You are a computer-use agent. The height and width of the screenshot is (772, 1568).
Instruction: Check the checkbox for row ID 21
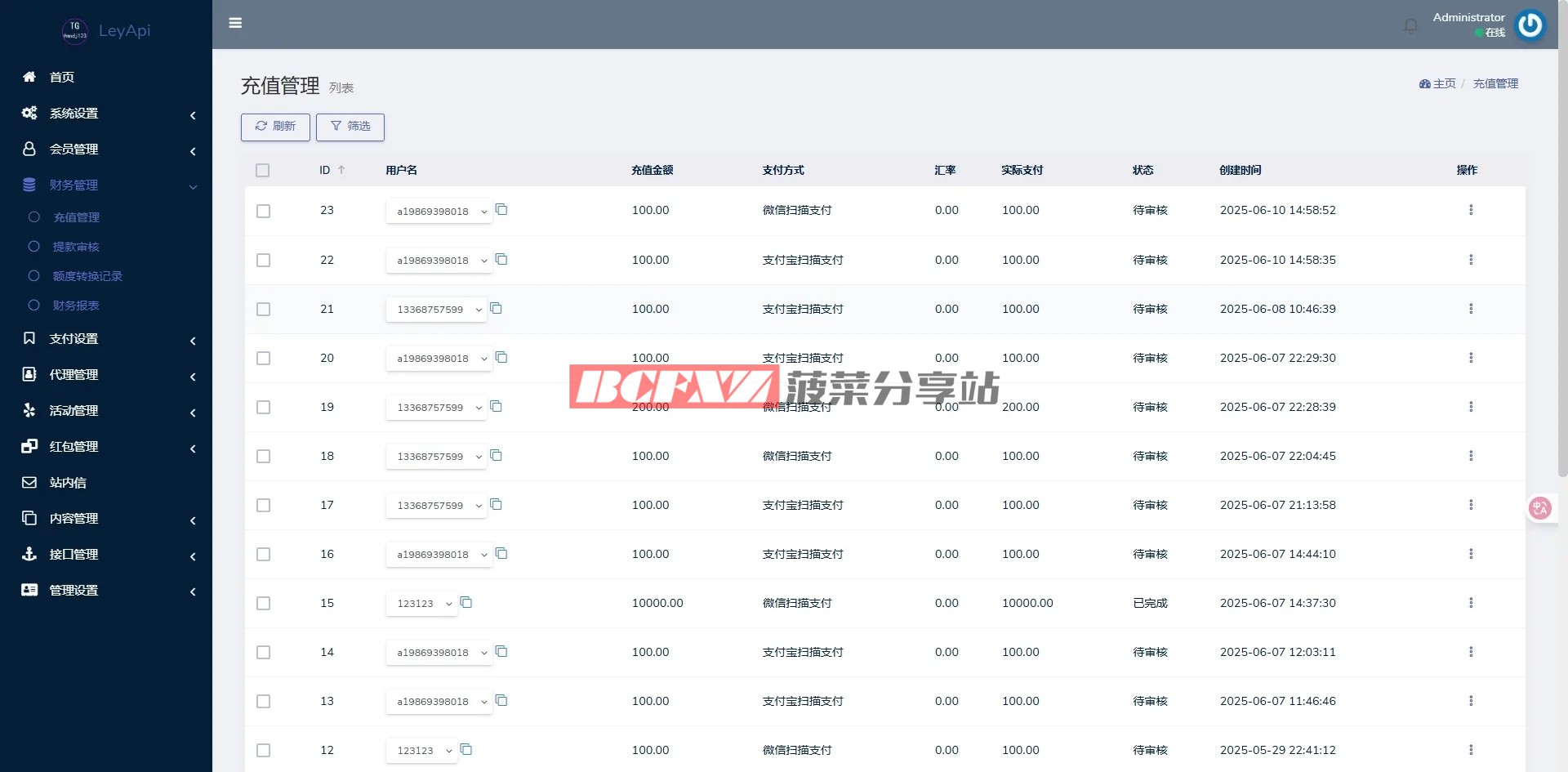(263, 309)
